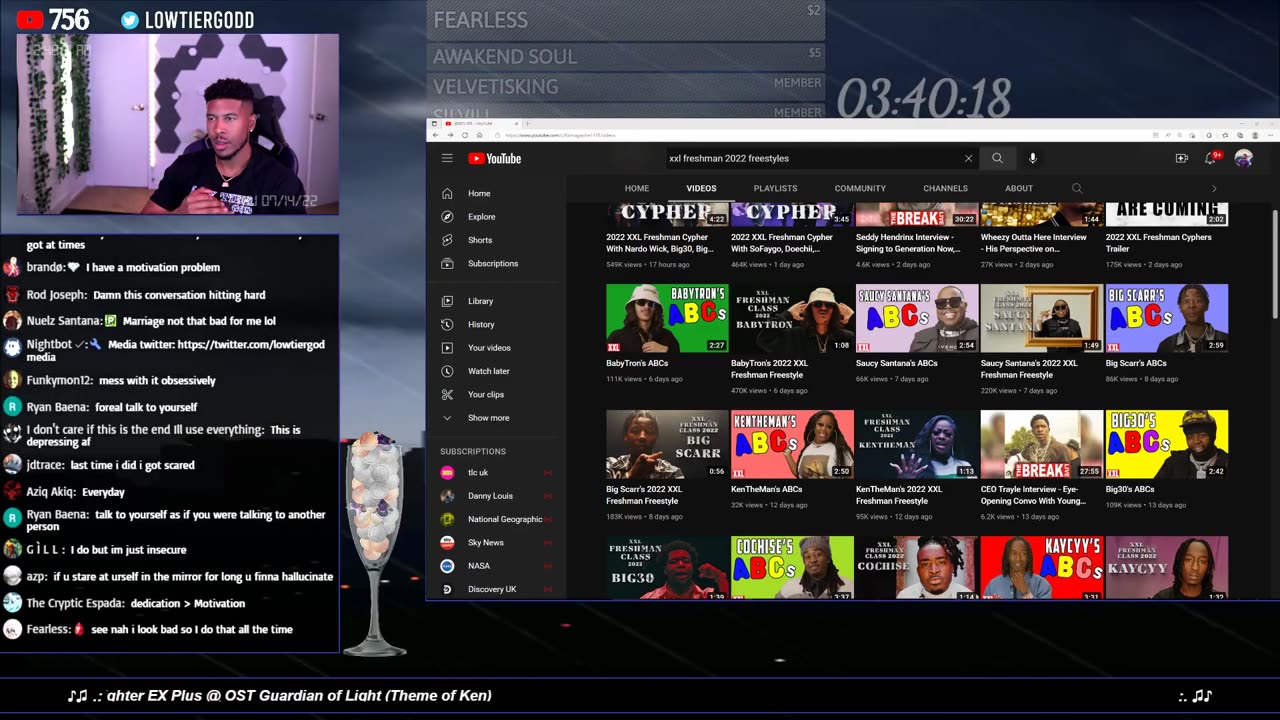Screen dimensions: 1280x720
Task: Open the tlc uk subscription channel
Action: pyautogui.click(x=496, y=472)
